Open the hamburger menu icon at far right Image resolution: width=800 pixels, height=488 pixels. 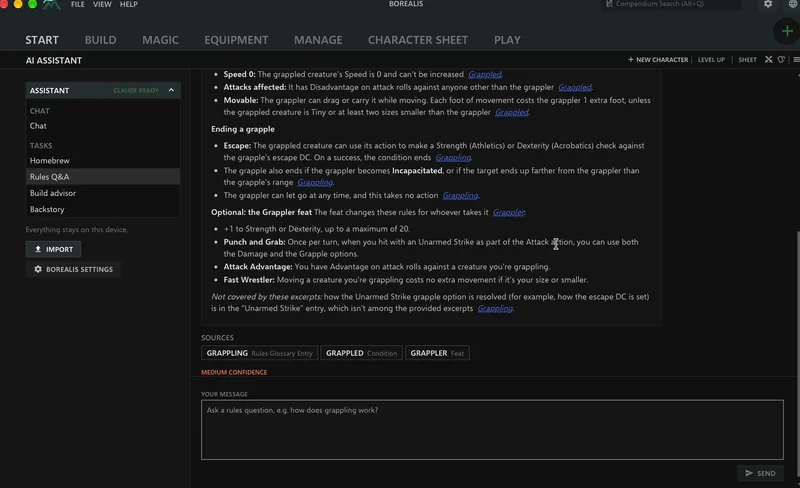coord(796,60)
